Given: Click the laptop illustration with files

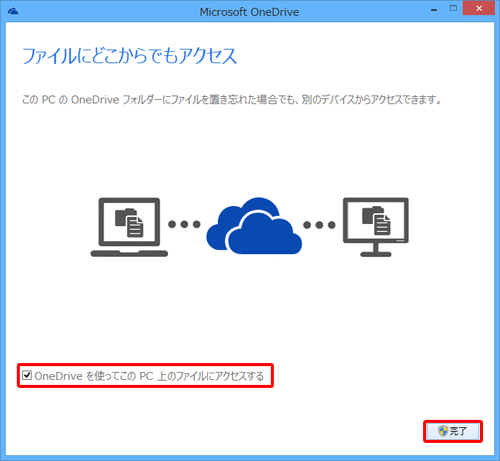Looking at the screenshot, I should 129,227.
